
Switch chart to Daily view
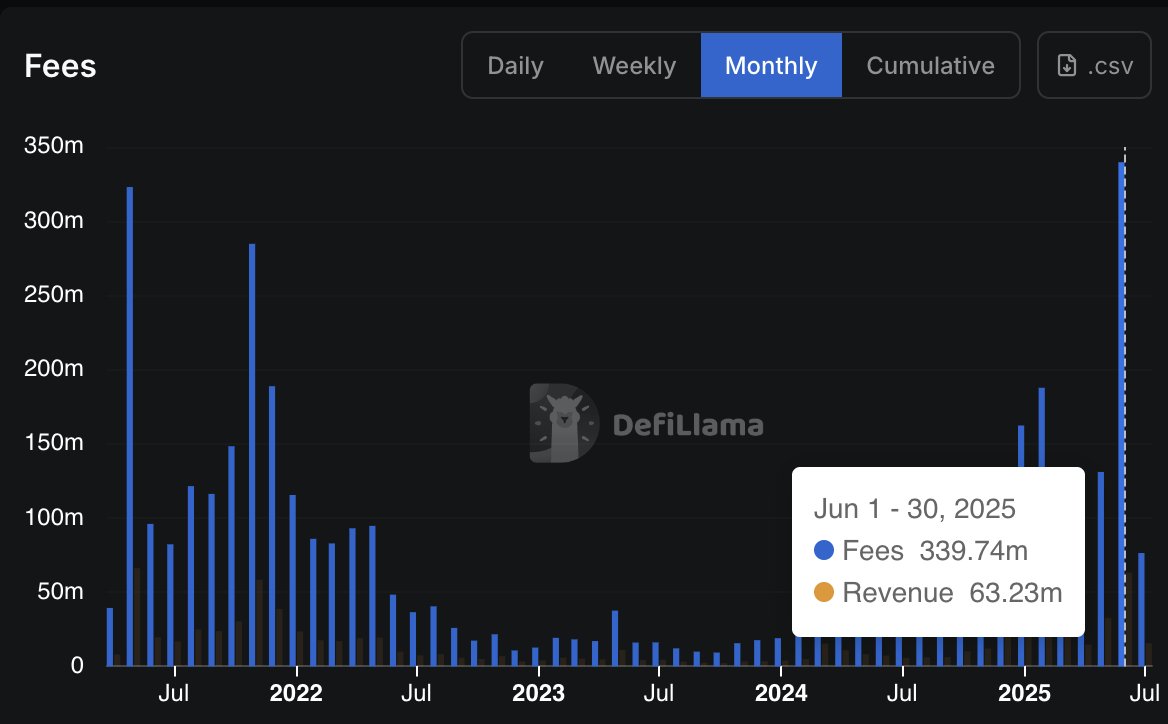[x=515, y=66]
